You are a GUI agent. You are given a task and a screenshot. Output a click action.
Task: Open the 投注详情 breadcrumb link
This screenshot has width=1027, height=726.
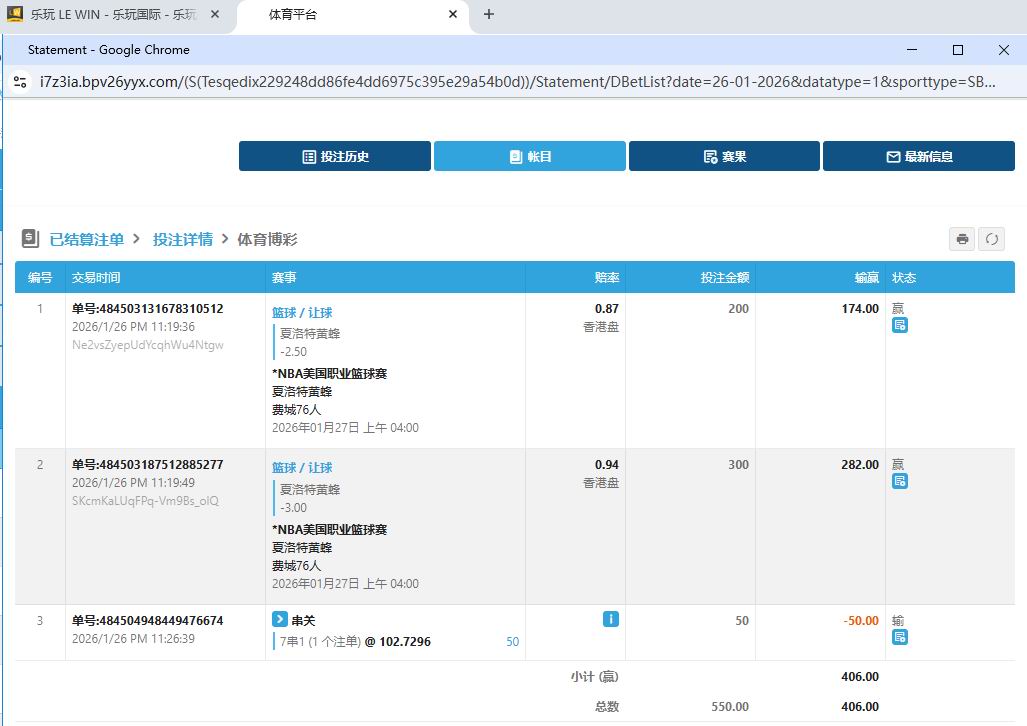click(x=183, y=239)
